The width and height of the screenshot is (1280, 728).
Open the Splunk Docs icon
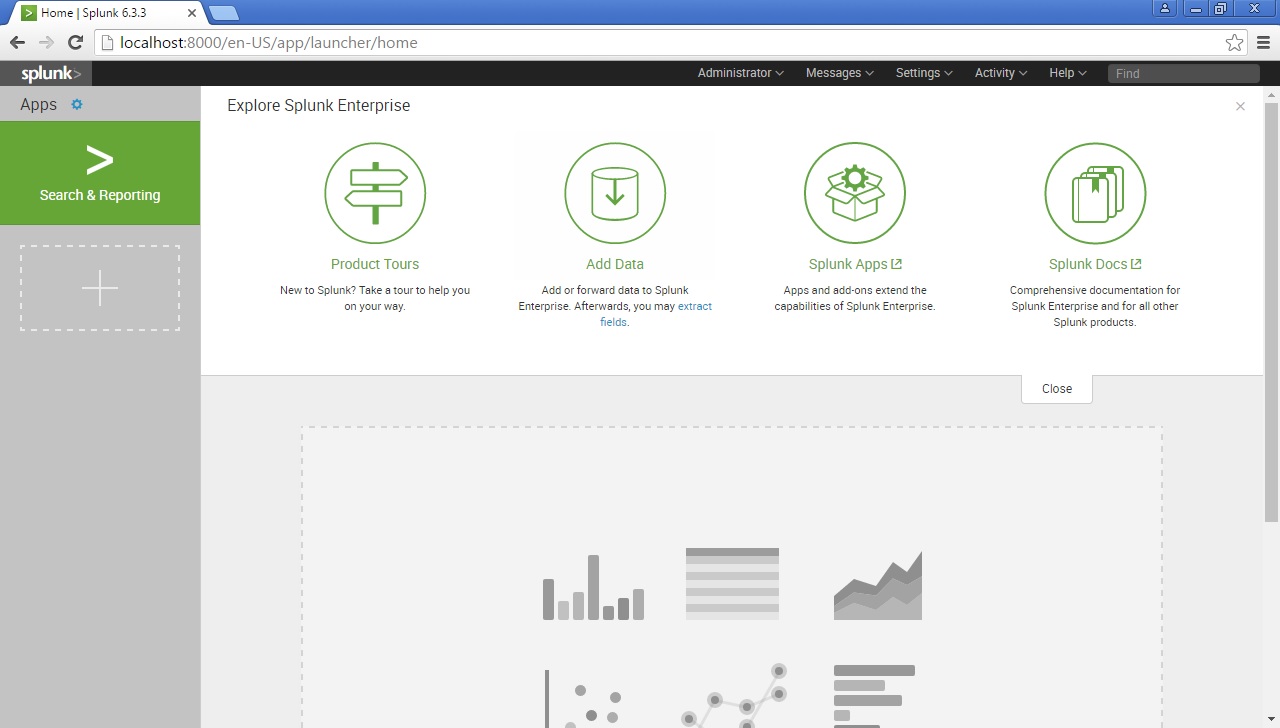pos(1095,193)
